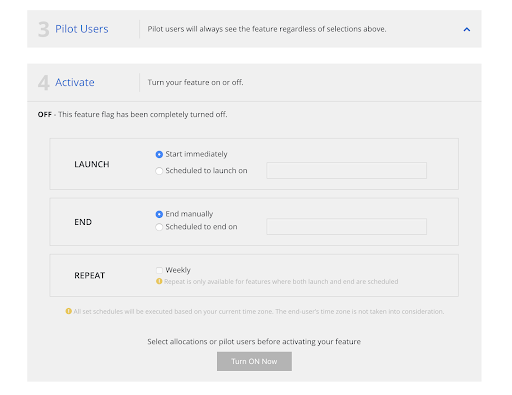Click the scheduled end date field
This screenshot has height=395, width=512.
tap(346, 227)
